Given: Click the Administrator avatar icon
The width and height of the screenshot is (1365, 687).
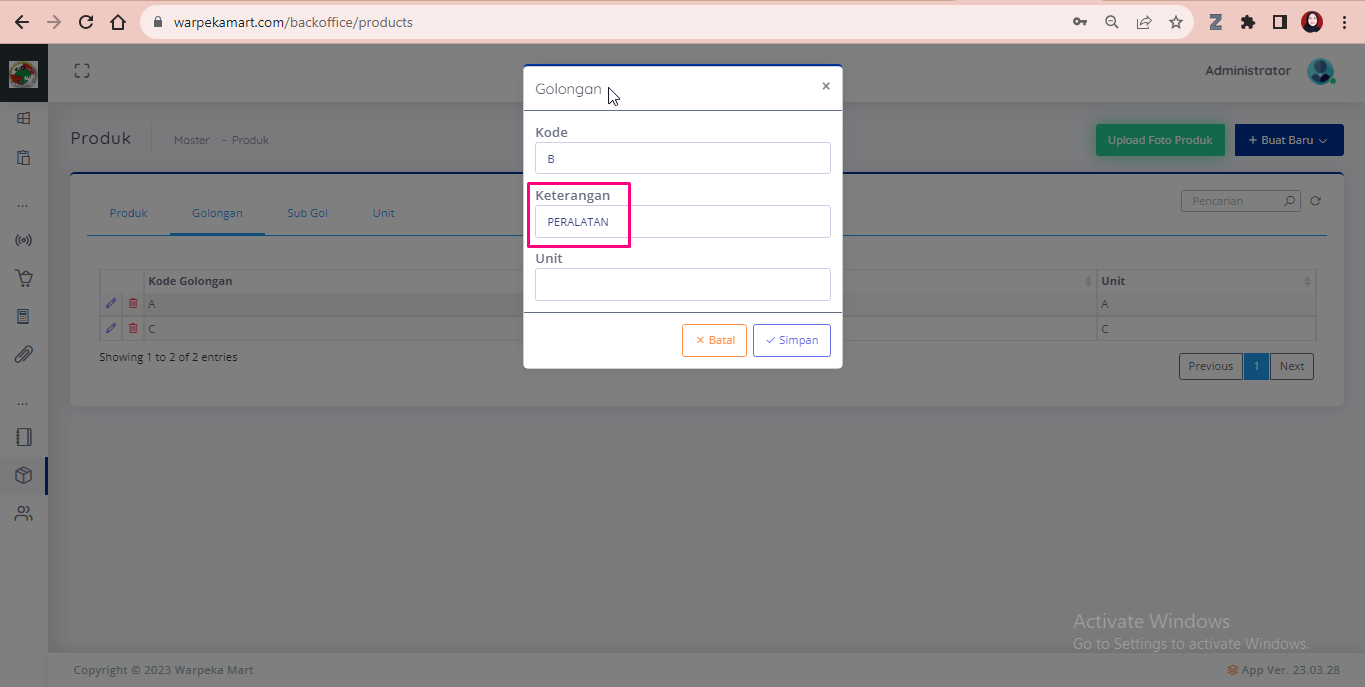Looking at the screenshot, I should pyautogui.click(x=1321, y=71).
